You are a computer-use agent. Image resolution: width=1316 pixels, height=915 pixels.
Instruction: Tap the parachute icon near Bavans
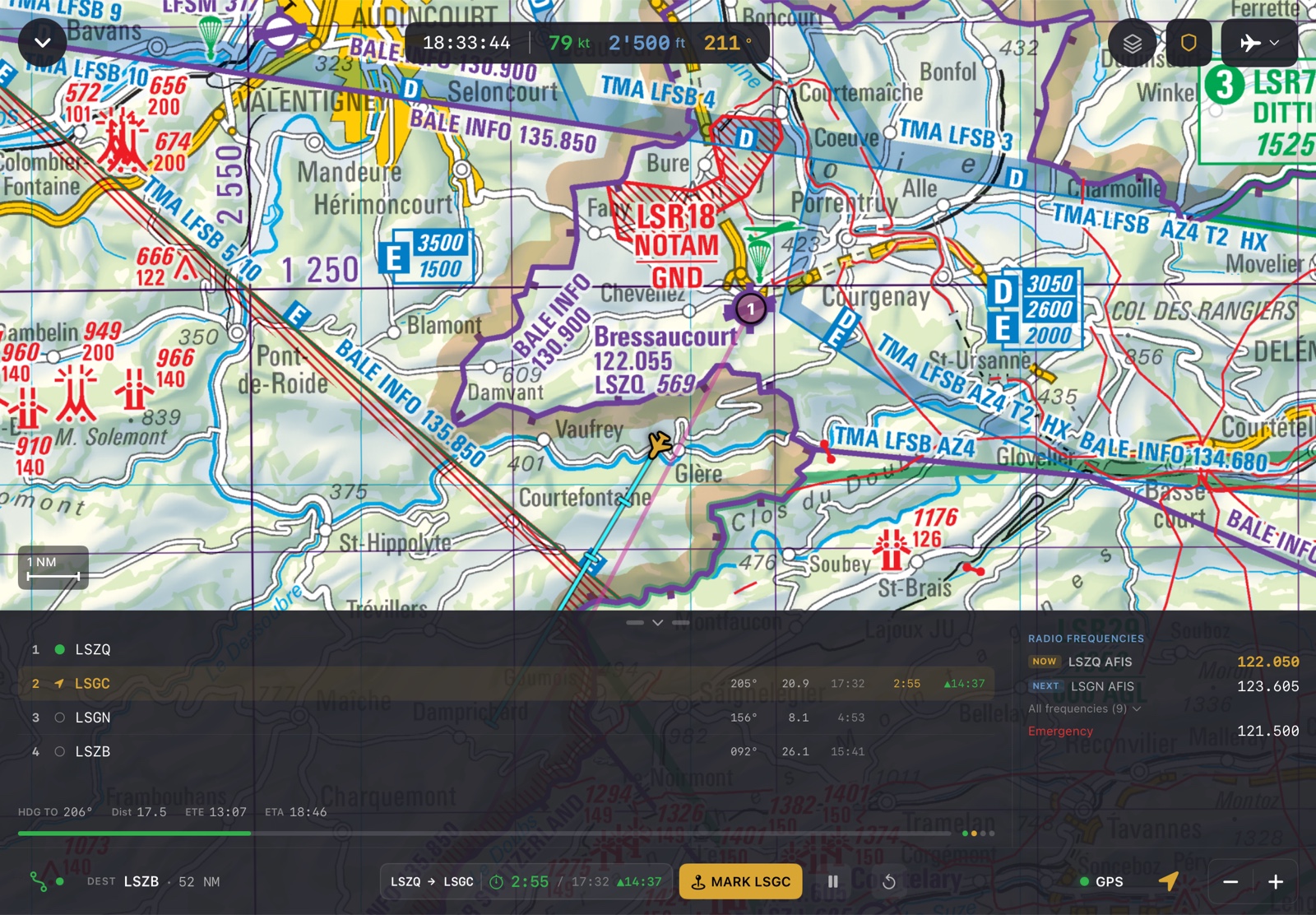click(211, 36)
